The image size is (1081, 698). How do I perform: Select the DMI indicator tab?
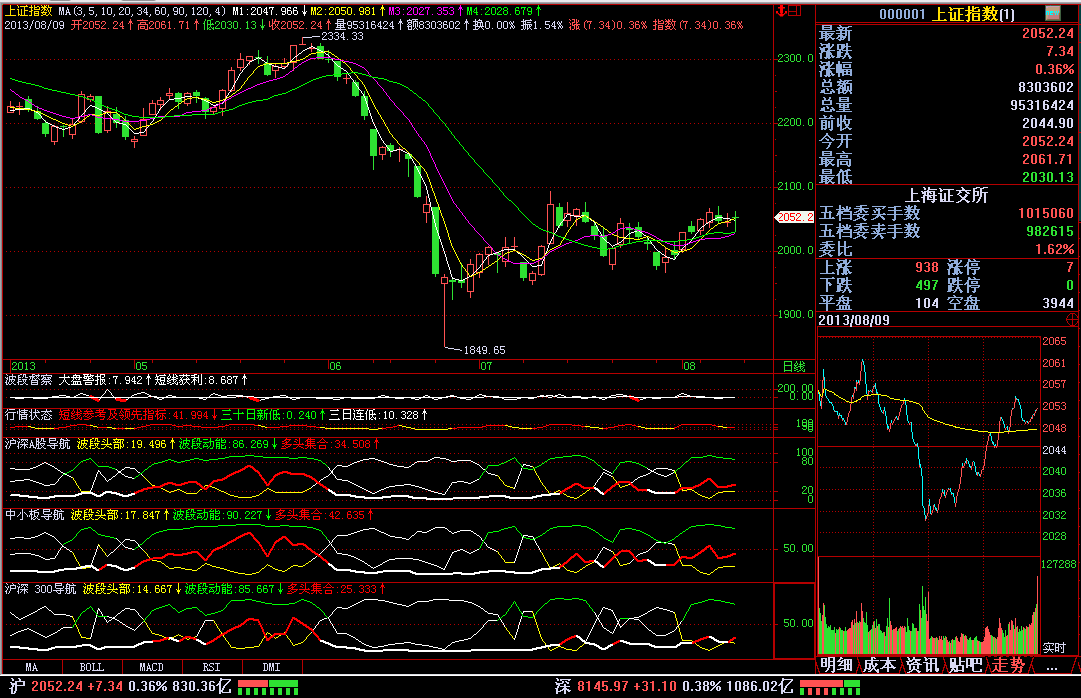[x=272, y=666]
